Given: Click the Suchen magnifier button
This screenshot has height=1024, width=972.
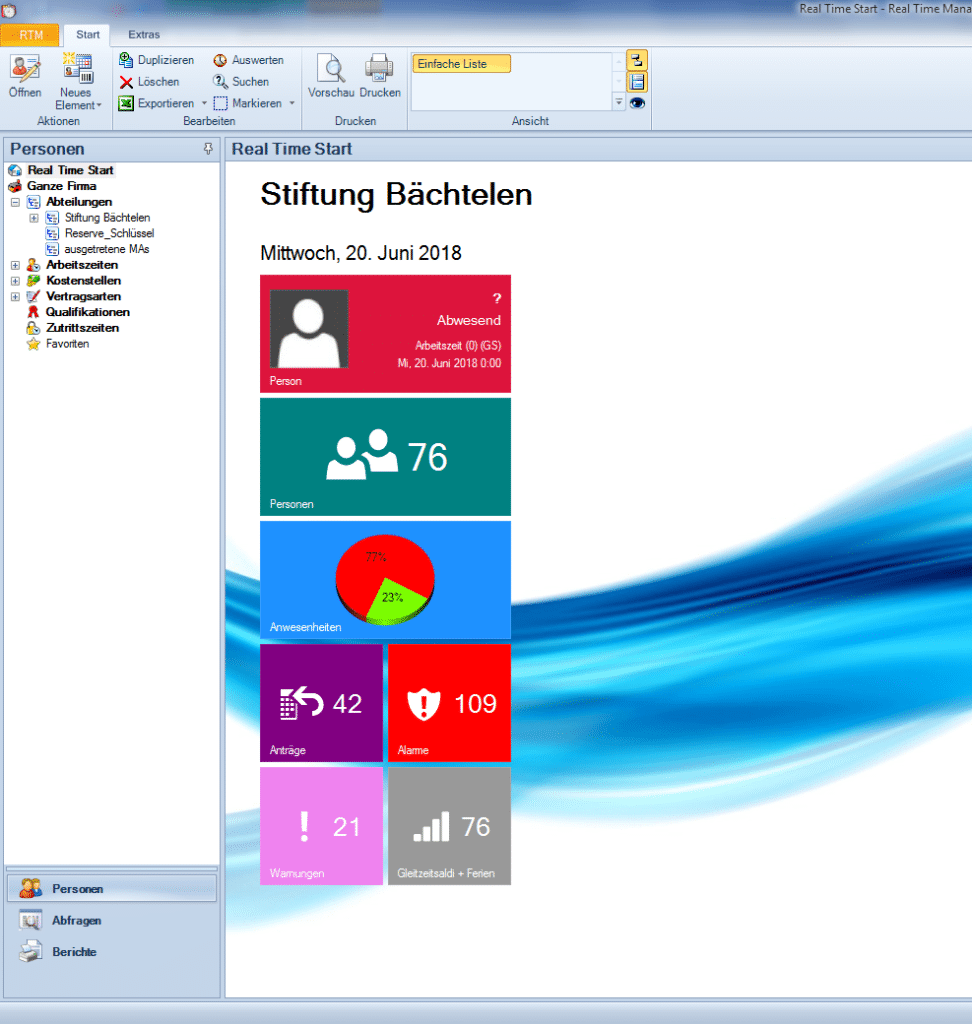Looking at the screenshot, I should tap(241, 82).
